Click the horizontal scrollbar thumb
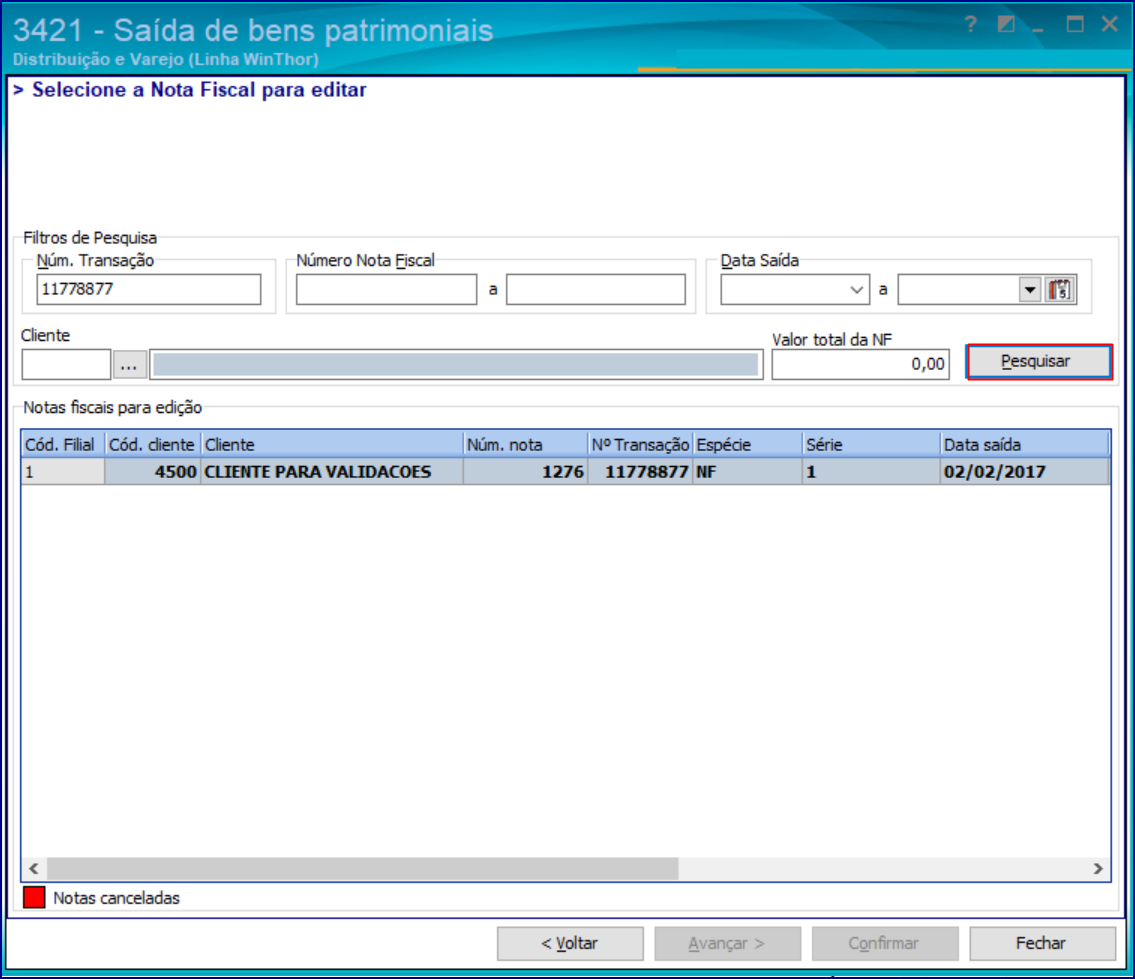The height and width of the screenshot is (979, 1135). [363, 868]
